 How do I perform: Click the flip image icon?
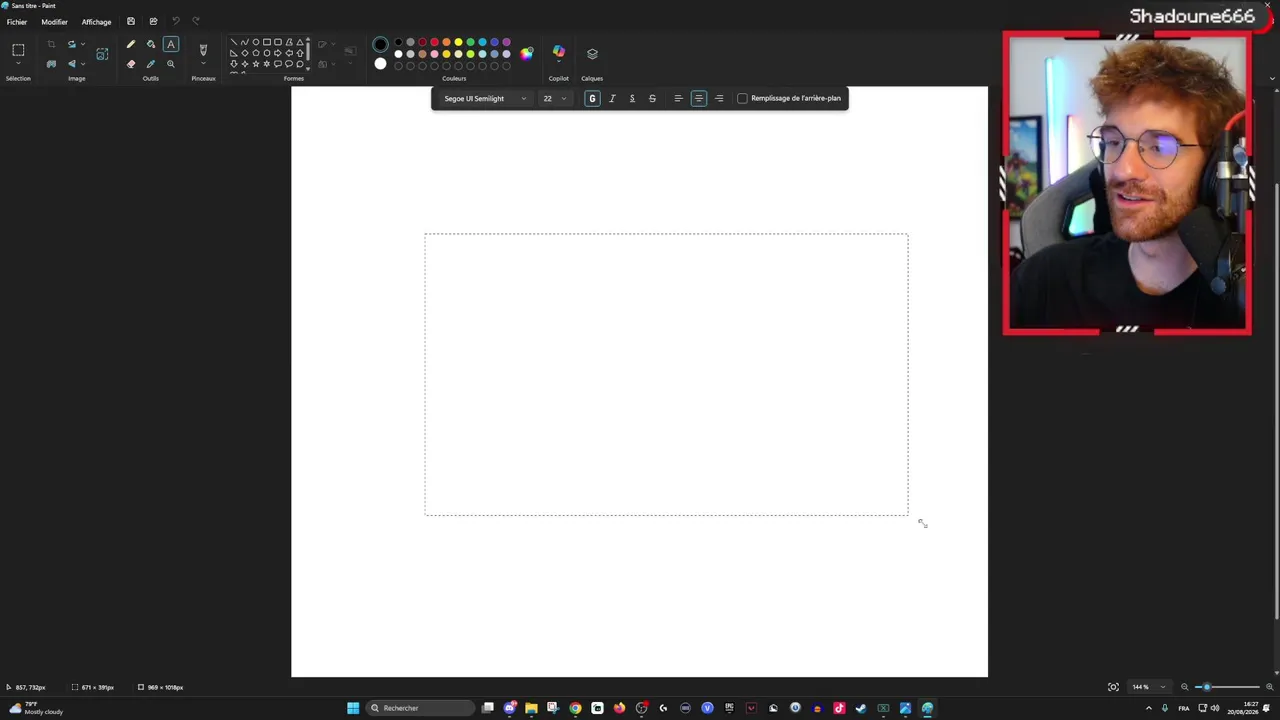71,64
